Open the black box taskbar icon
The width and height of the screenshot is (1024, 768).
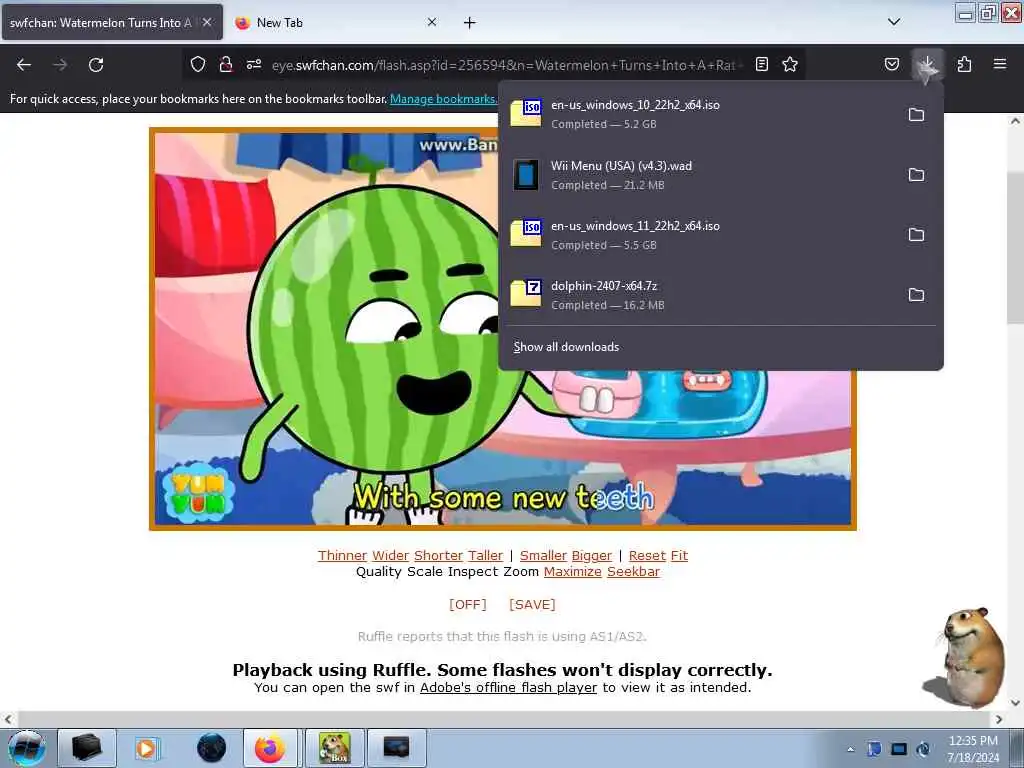click(x=86, y=748)
